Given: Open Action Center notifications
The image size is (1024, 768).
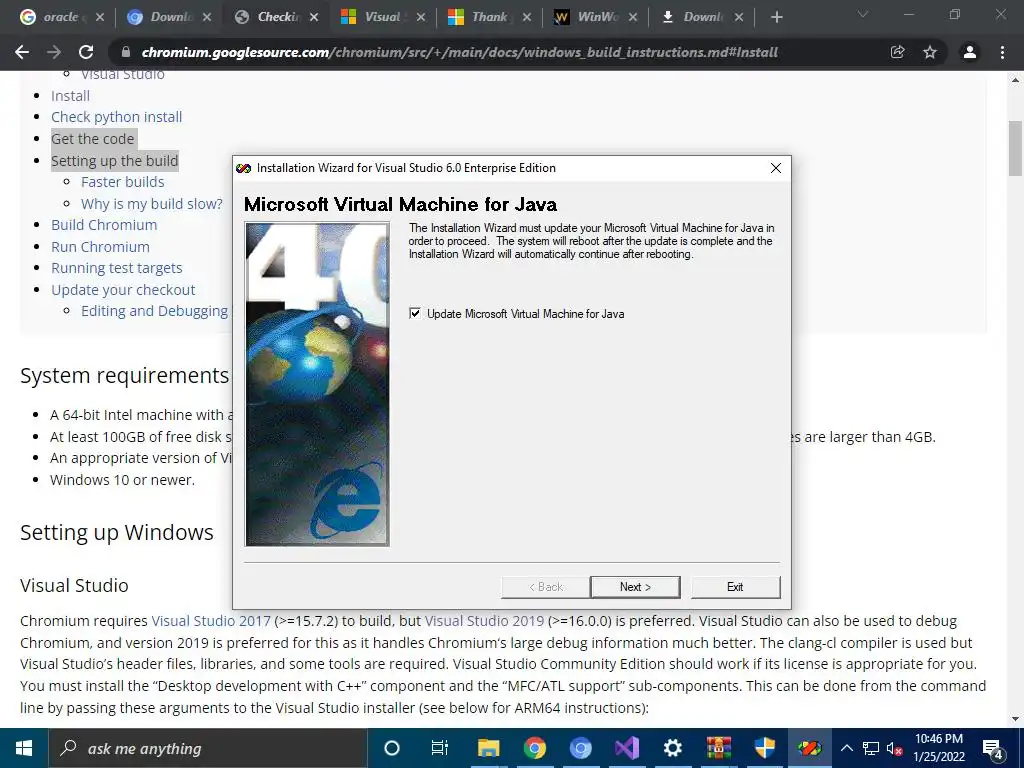Looking at the screenshot, I should click(993, 748).
